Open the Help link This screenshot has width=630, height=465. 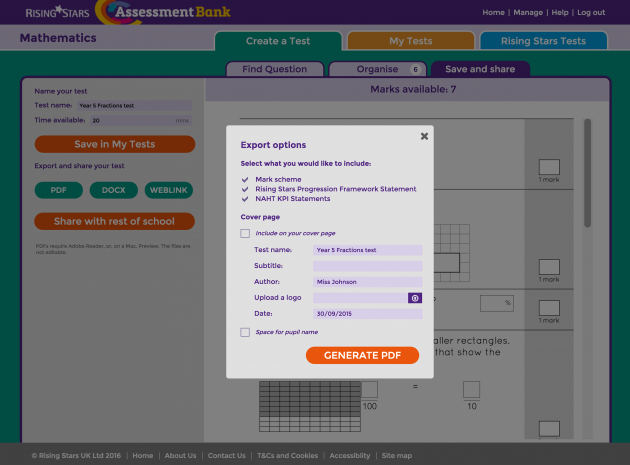pos(560,12)
